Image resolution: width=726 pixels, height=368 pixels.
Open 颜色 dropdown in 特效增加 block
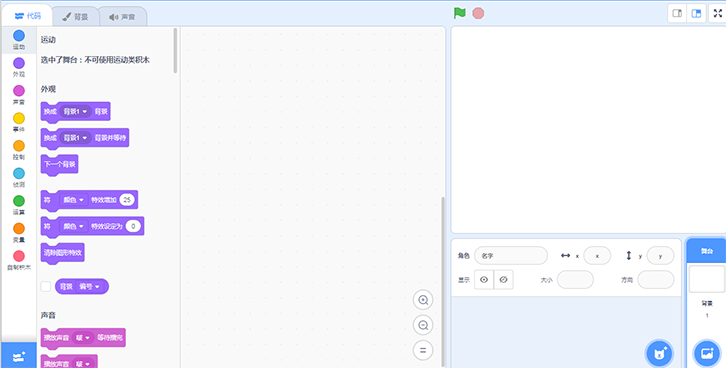point(74,200)
